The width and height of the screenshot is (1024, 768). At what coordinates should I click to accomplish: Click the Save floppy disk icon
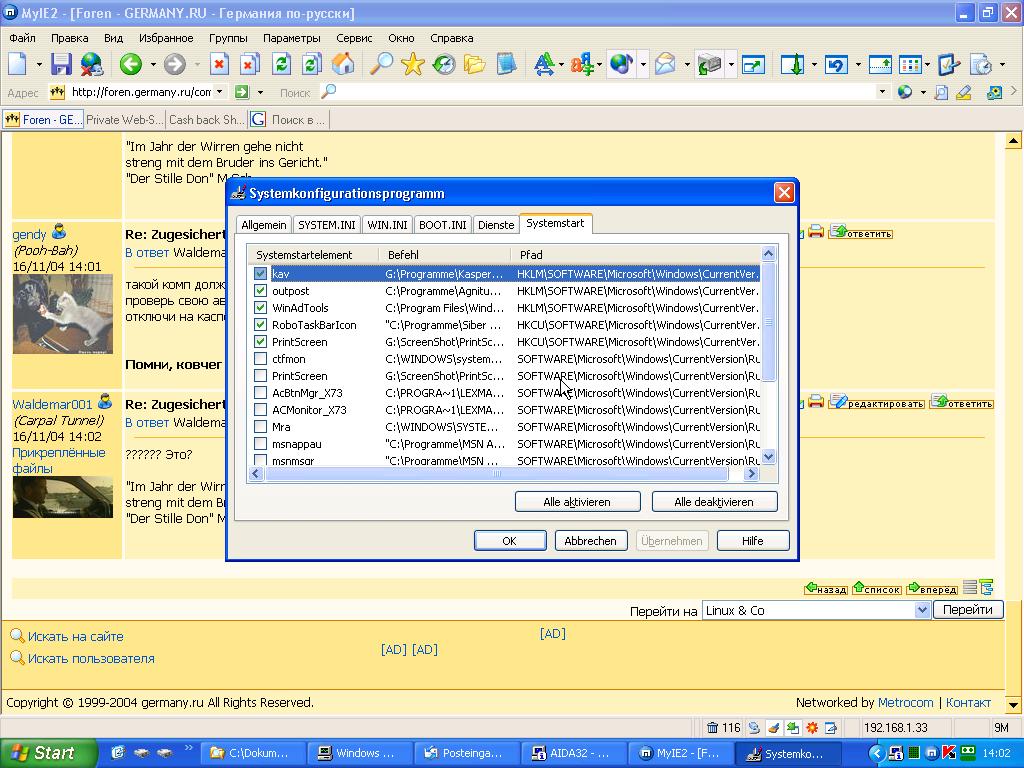point(61,64)
